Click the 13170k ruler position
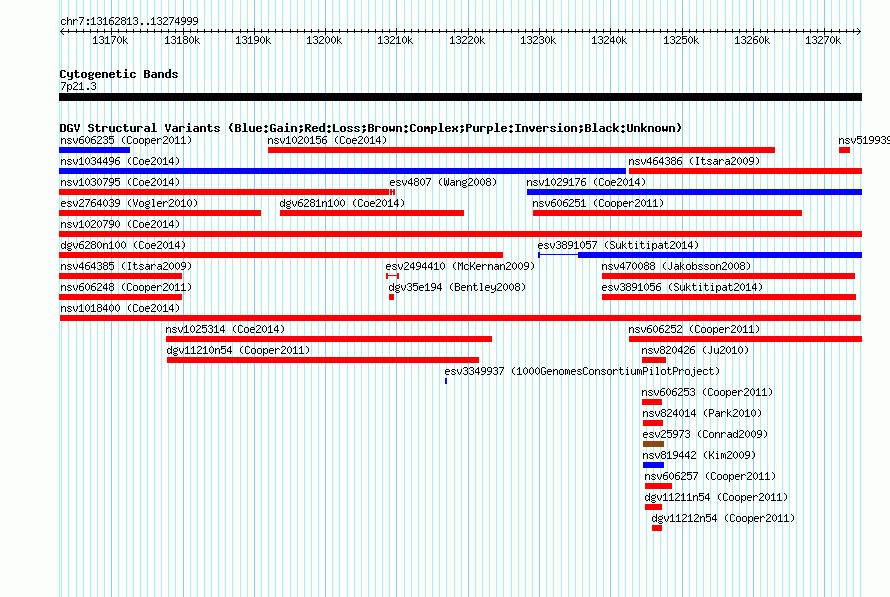 pos(110,40)
